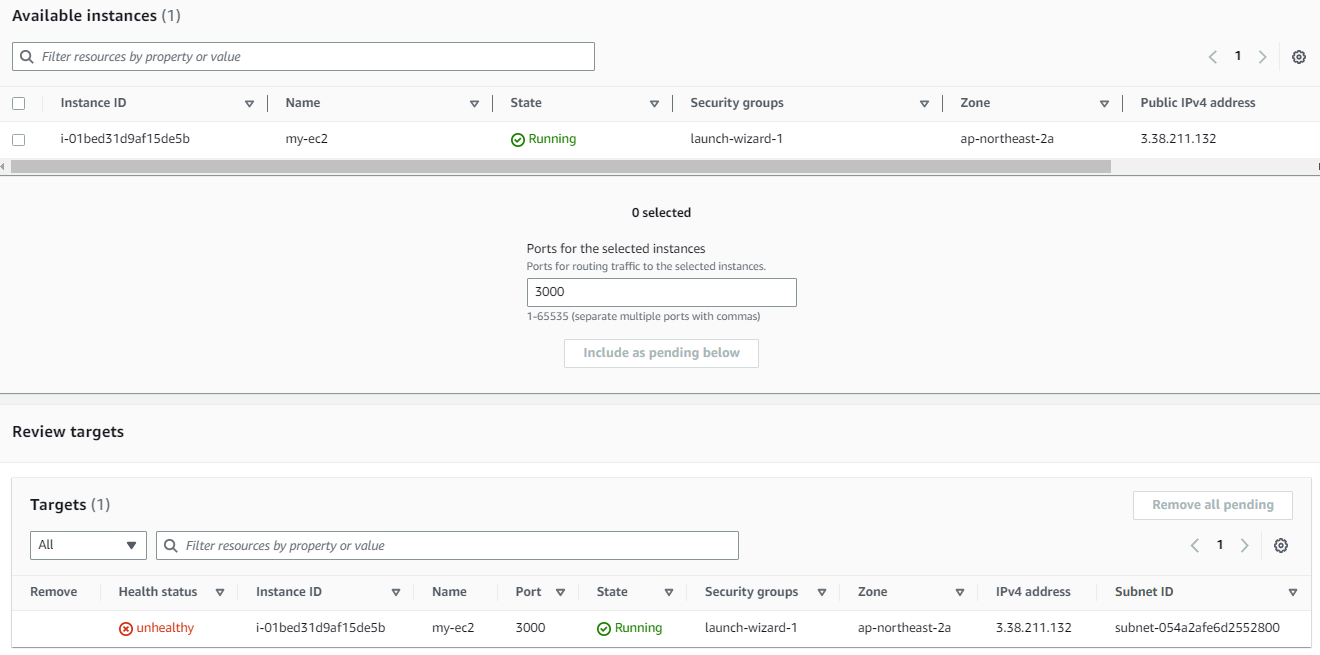Screen dimensions: 1320x655
Task: Focus the ports input field showing 3000
Action: coord(661,292)
